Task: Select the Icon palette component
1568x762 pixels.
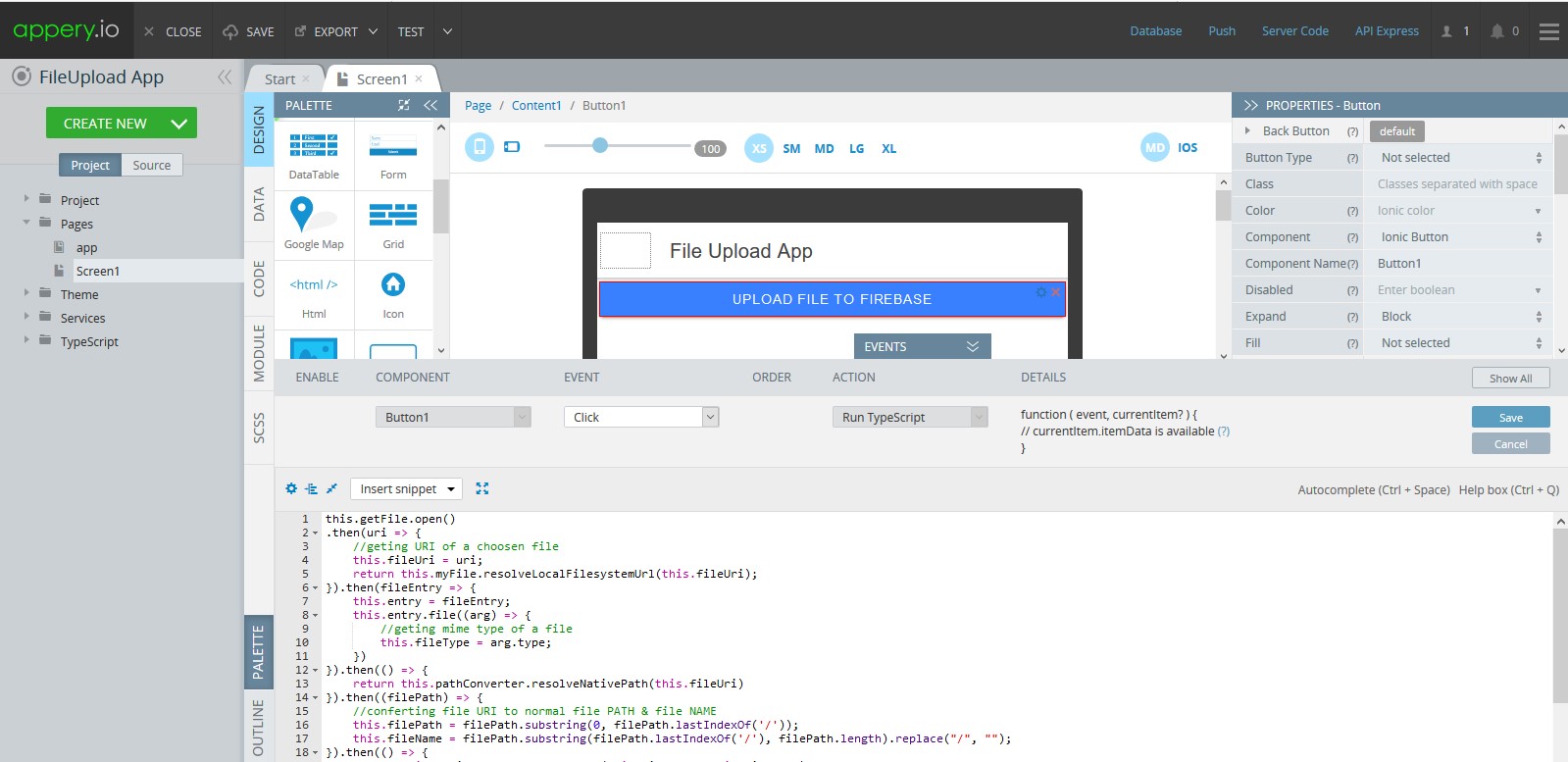Action: click(x=393, y=295)
